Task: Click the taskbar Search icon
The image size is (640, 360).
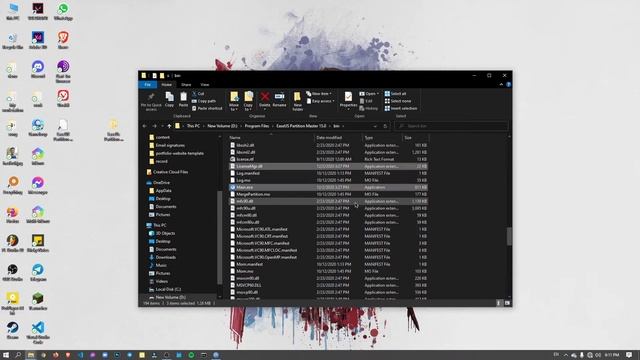Action: coord(18,355)
